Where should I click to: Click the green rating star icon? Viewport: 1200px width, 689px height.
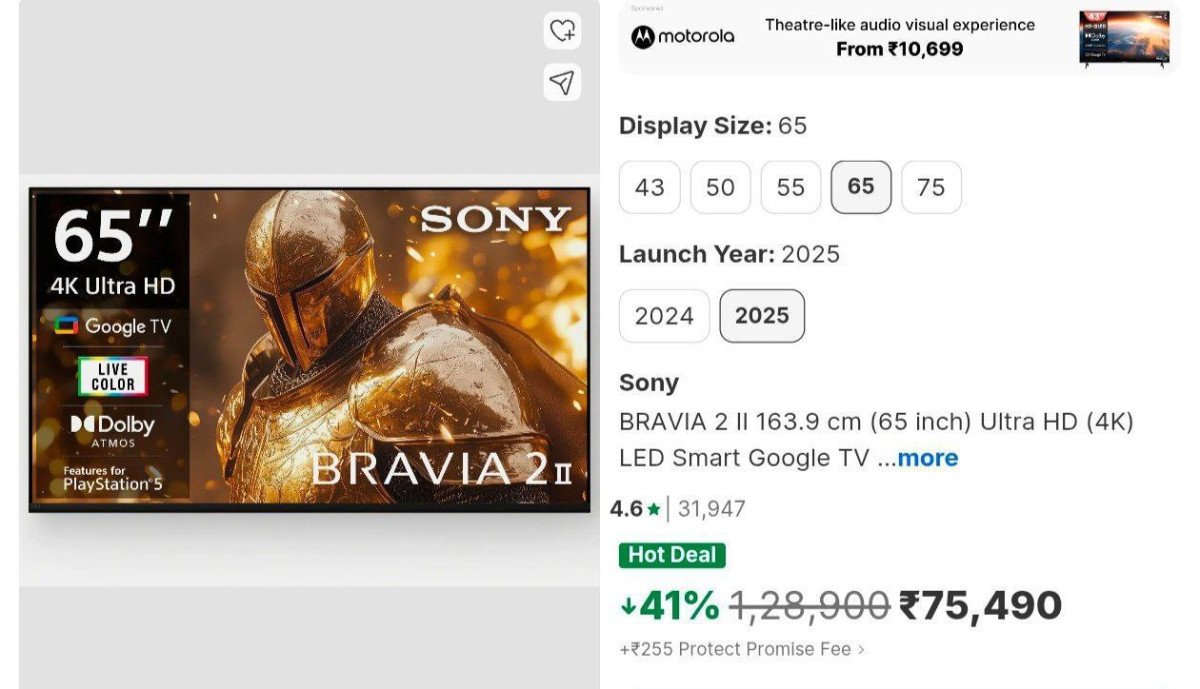(654, 509)
